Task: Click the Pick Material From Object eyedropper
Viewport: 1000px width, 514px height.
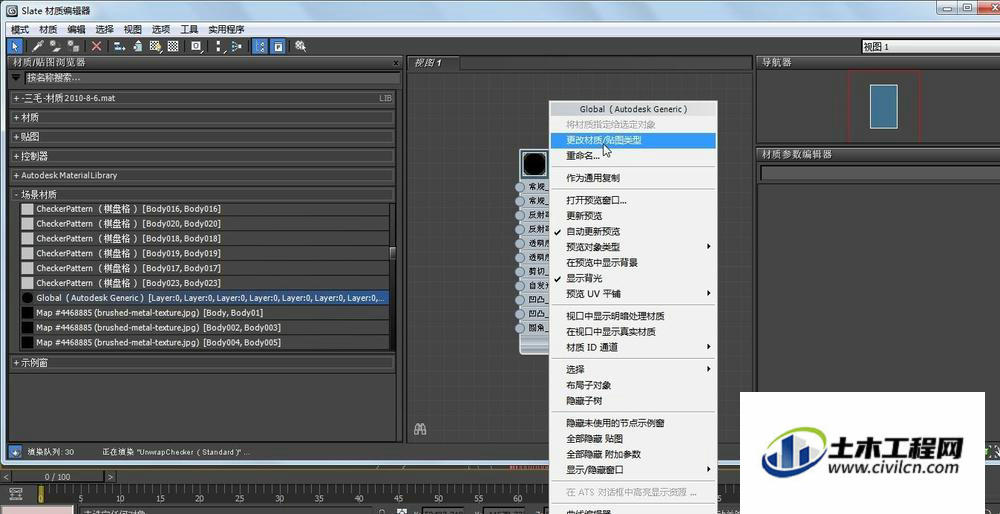Action: pos(37,46)
